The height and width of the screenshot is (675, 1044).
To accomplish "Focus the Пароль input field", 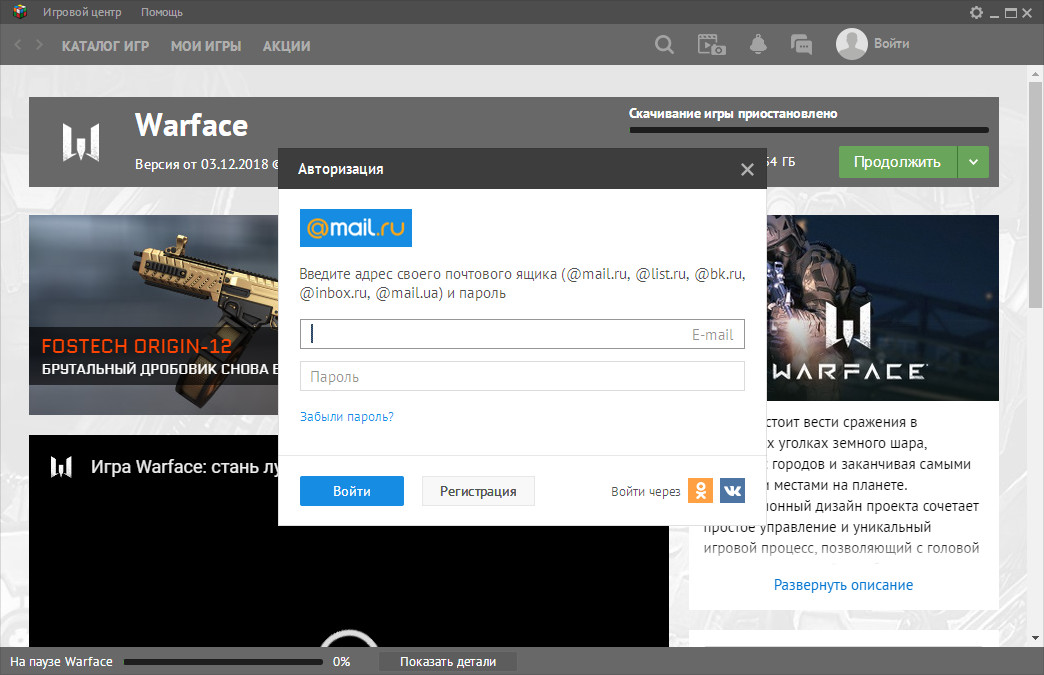I will 522,376.
